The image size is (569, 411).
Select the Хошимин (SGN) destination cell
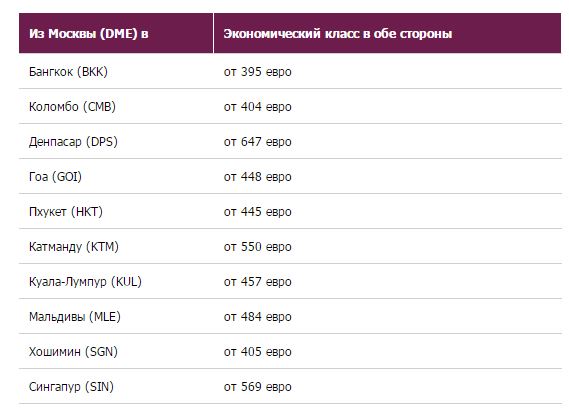[73, 352]
